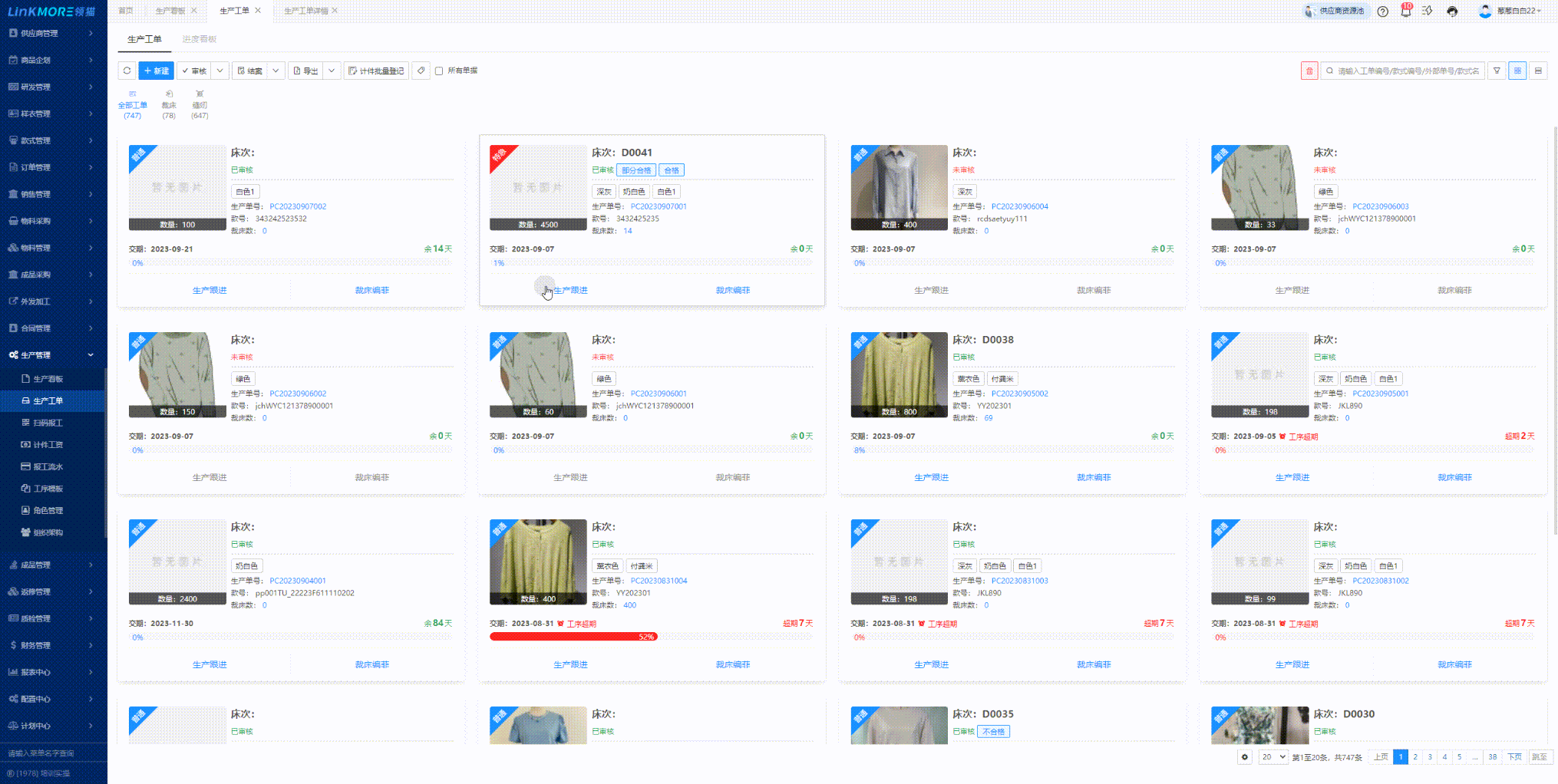Screen dimensions: 1558x784
Task: Click the customer service headset icon
Action: (x=1451, y=12)
